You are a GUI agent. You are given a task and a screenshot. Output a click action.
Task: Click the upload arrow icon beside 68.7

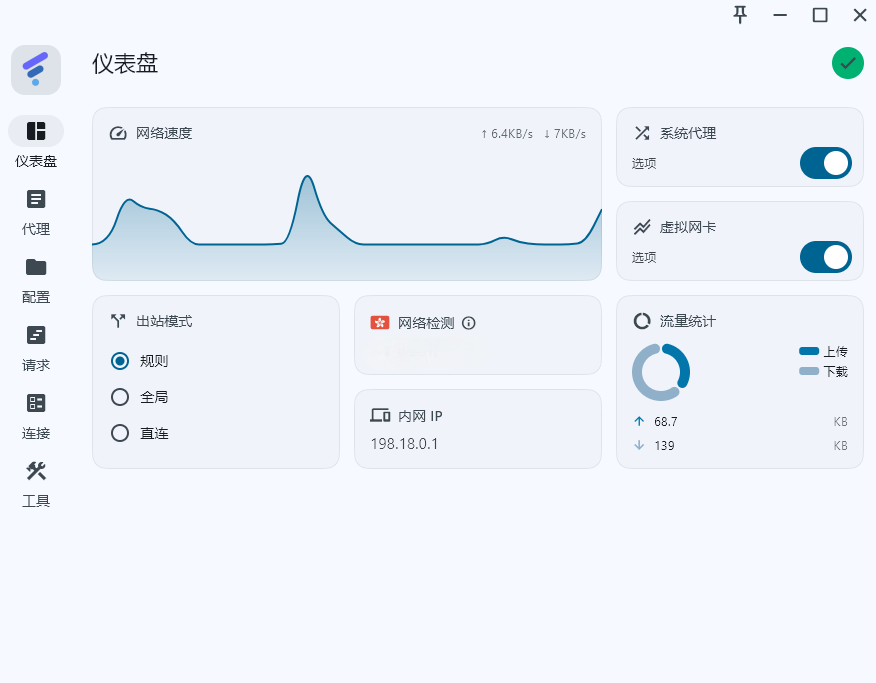point(639,421)
